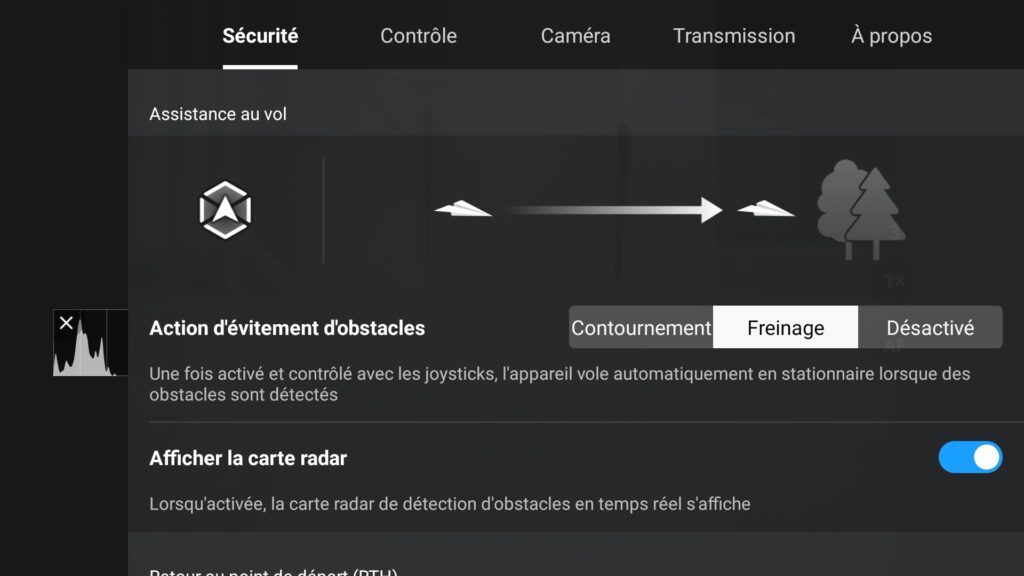Image resolution: width=1024 pixels, height=576 pixels.
Task: Click the paper plane icon nearest the trees
Action: [766, 208]
